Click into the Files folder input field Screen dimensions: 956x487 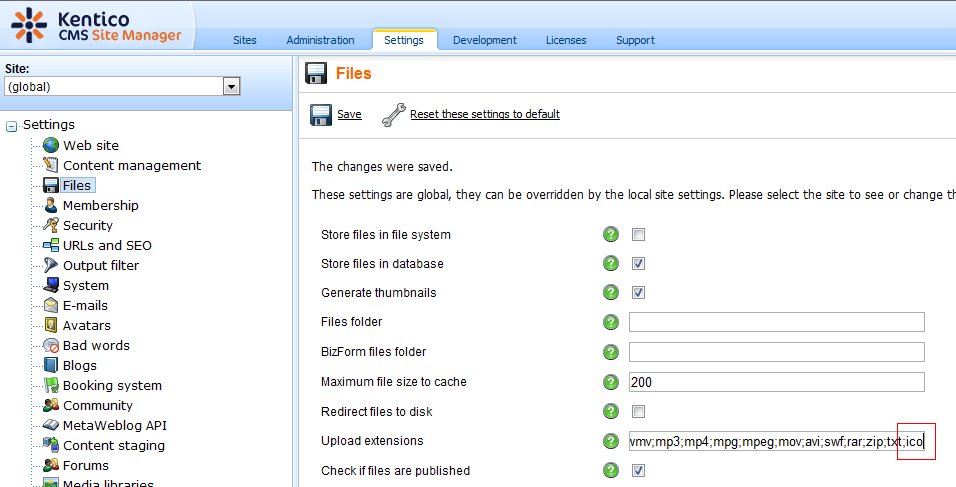[777, 322]
